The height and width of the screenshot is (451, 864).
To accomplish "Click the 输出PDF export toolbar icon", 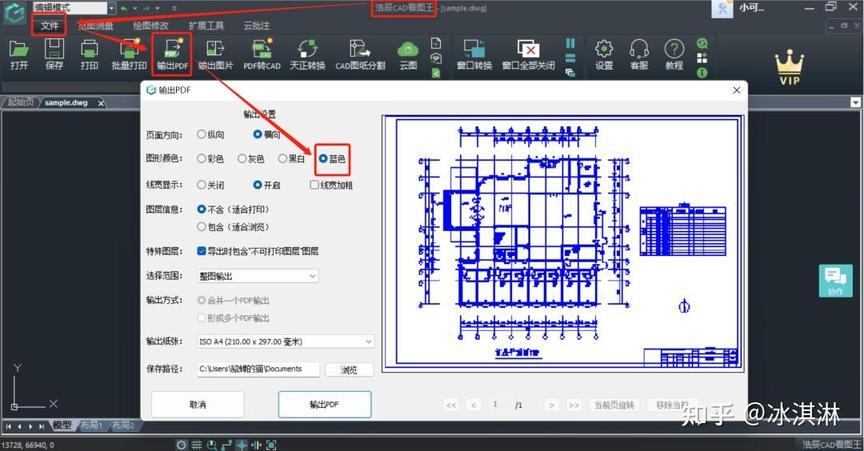I will tap(171, 54).
